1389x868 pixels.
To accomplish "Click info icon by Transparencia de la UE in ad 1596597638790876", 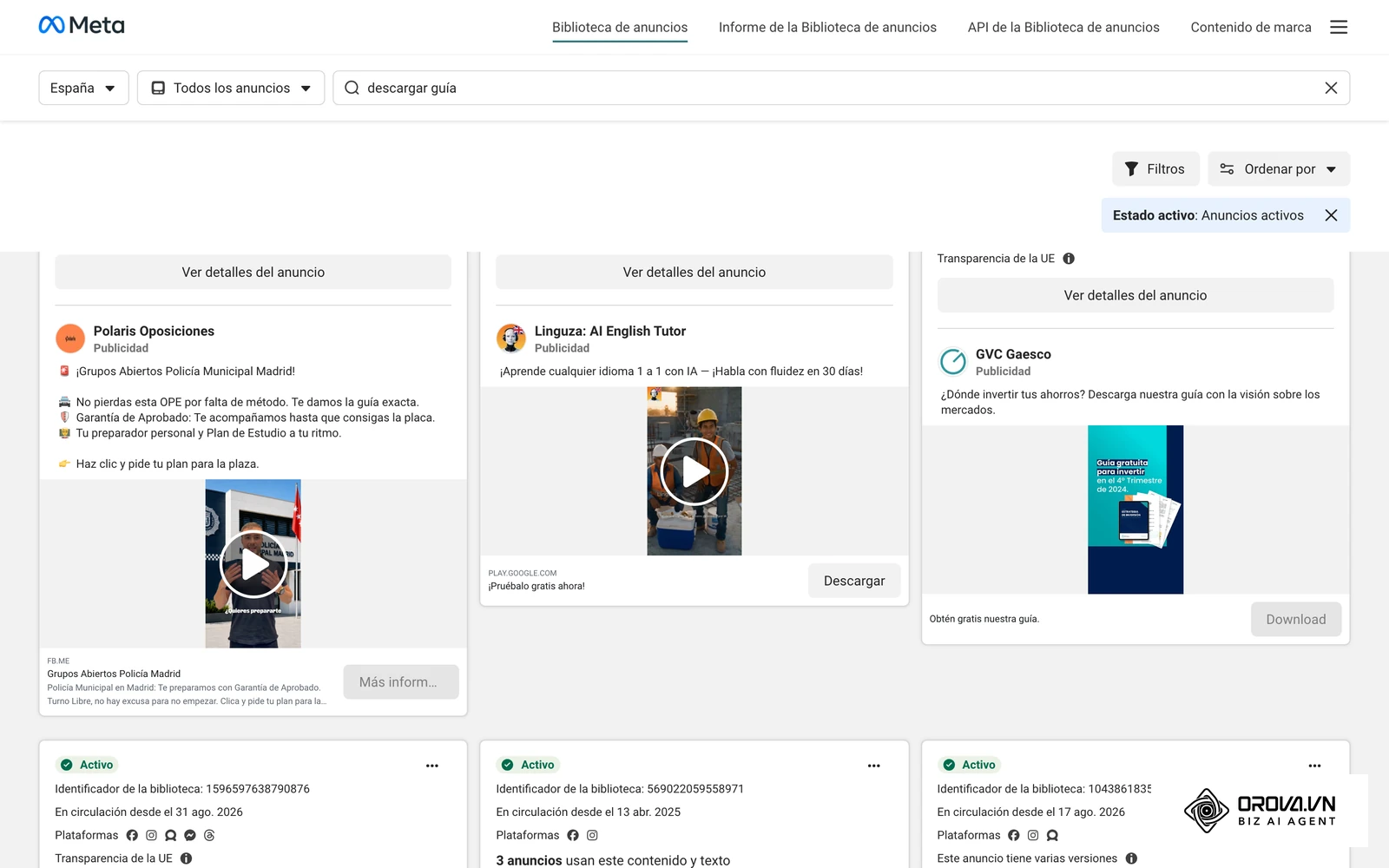I will (186, 858).
